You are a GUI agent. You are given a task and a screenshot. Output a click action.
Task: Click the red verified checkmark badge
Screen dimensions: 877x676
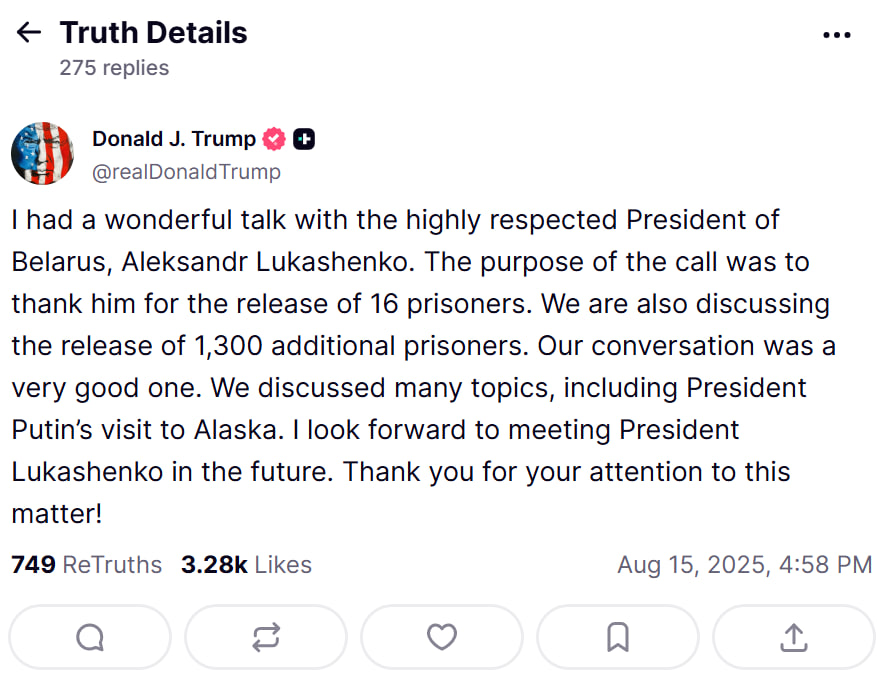coord(274,140)
